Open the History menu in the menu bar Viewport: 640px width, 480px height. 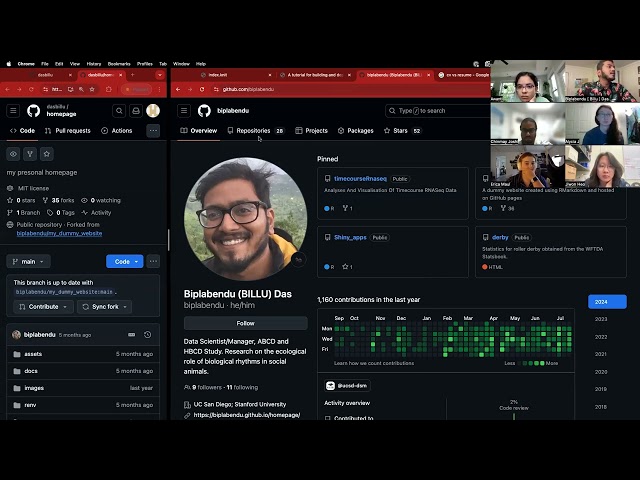(94, 64)
